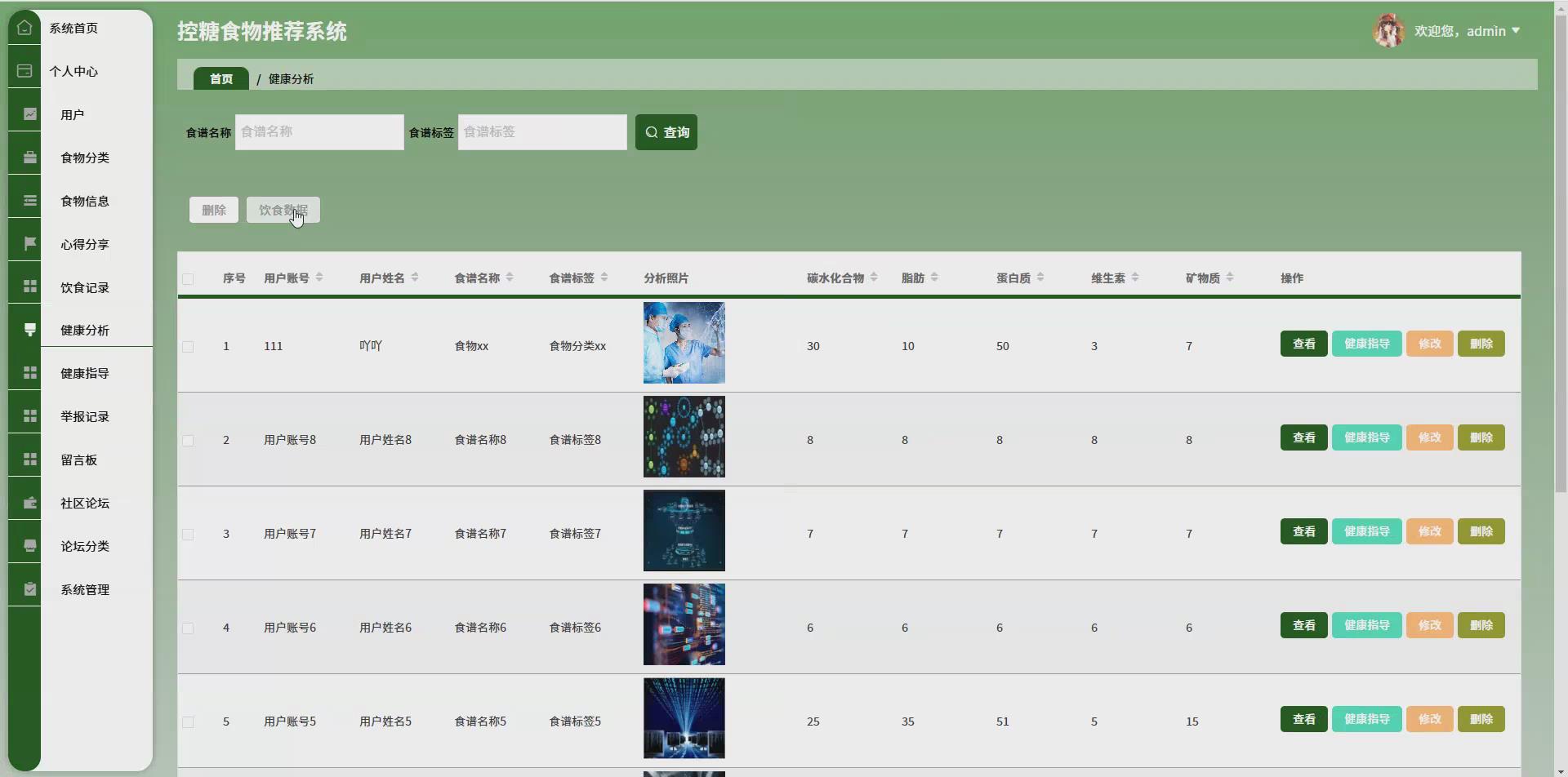Image resolution: width=1568 pixels, height=777 pixels.
Task: Sort by the 用户账号 column arrows
Action: [x=319, y=277]
